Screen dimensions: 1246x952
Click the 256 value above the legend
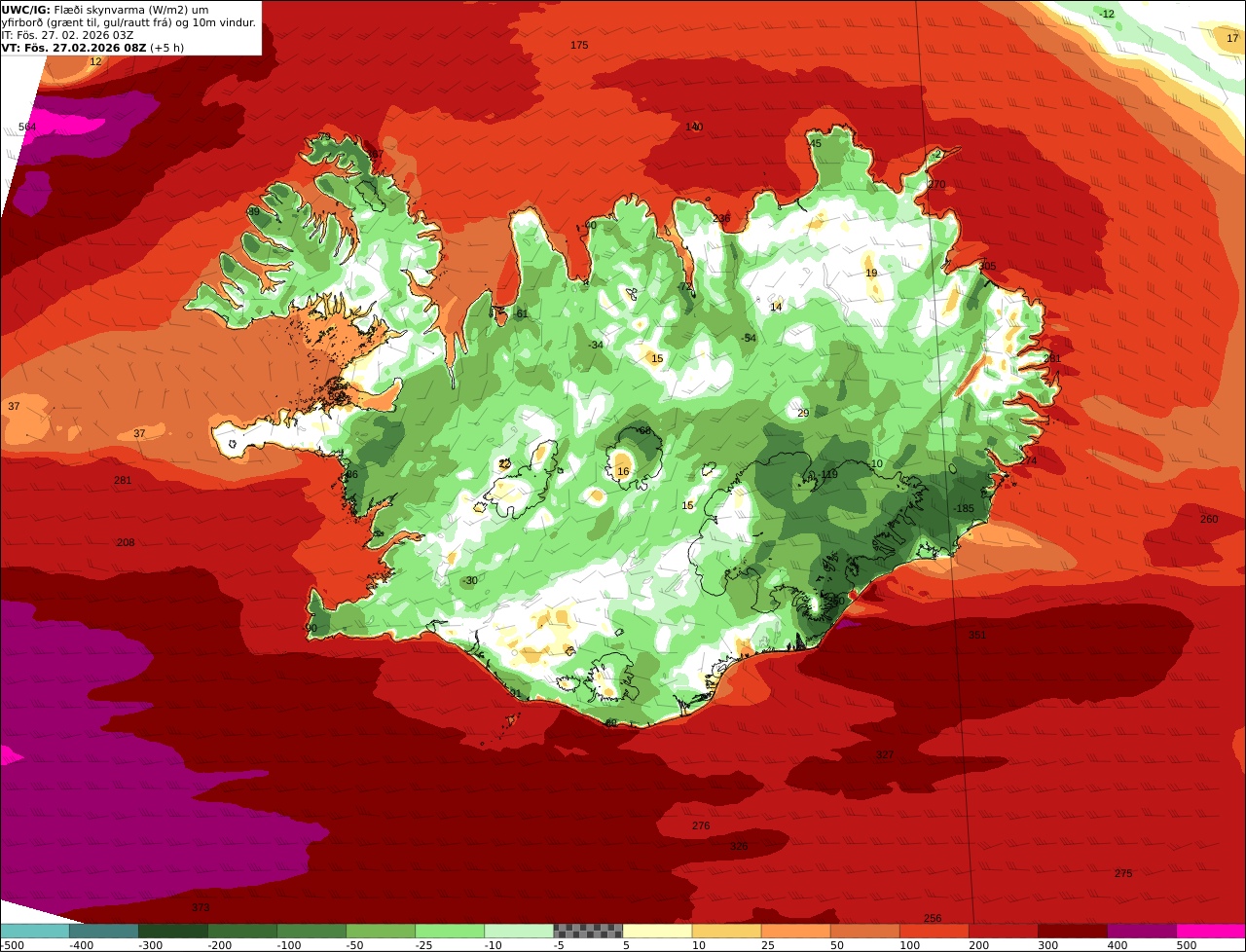(933, 918)
